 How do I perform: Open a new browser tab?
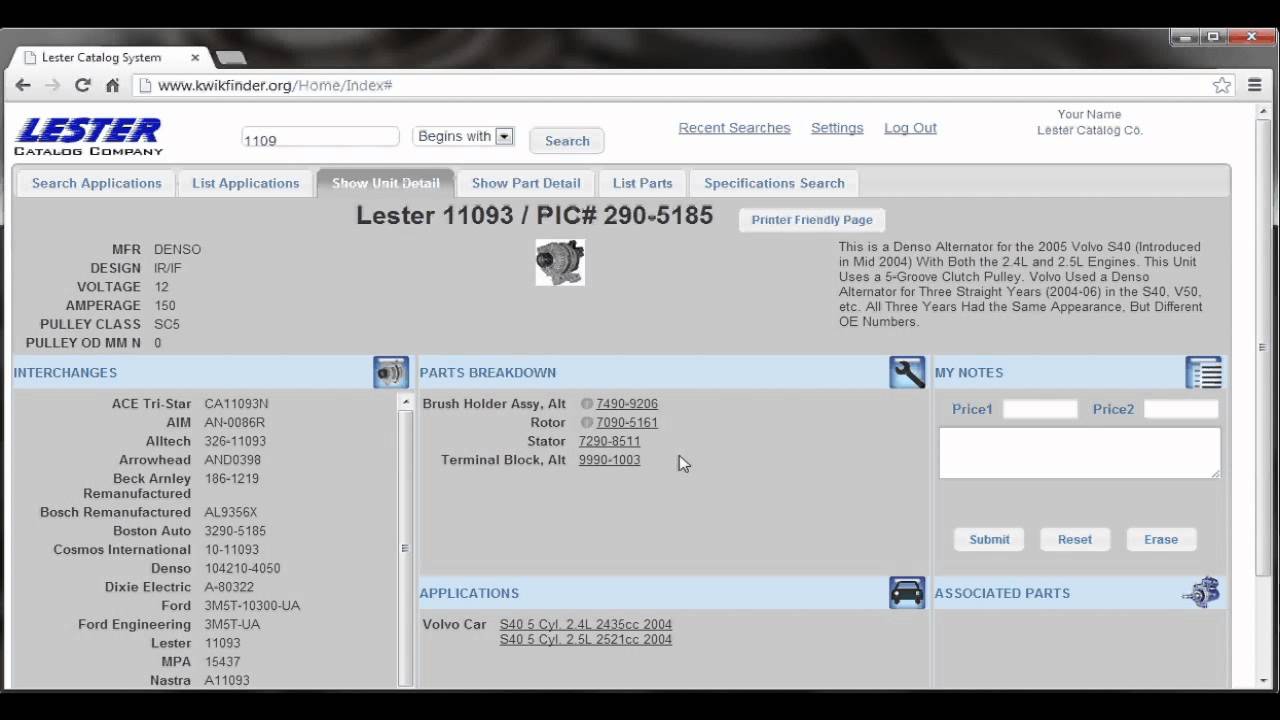231,57
